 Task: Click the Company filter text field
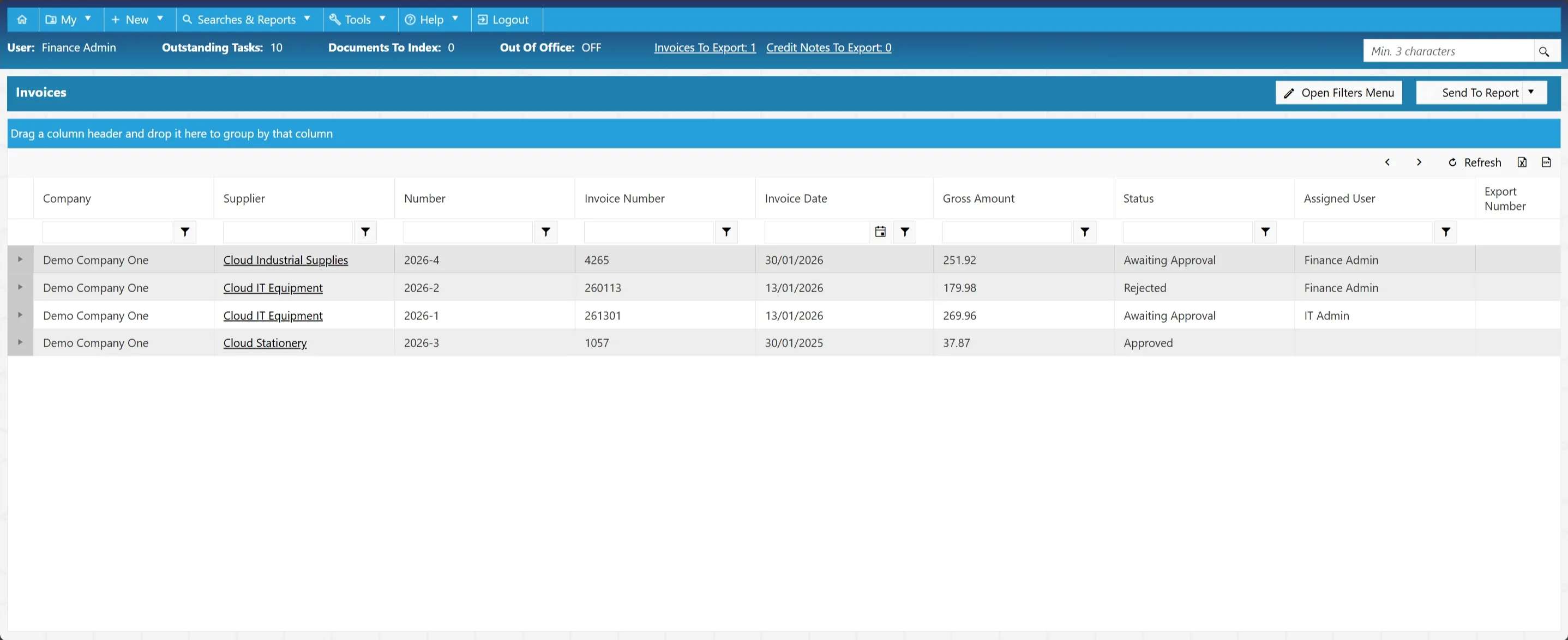107,232
